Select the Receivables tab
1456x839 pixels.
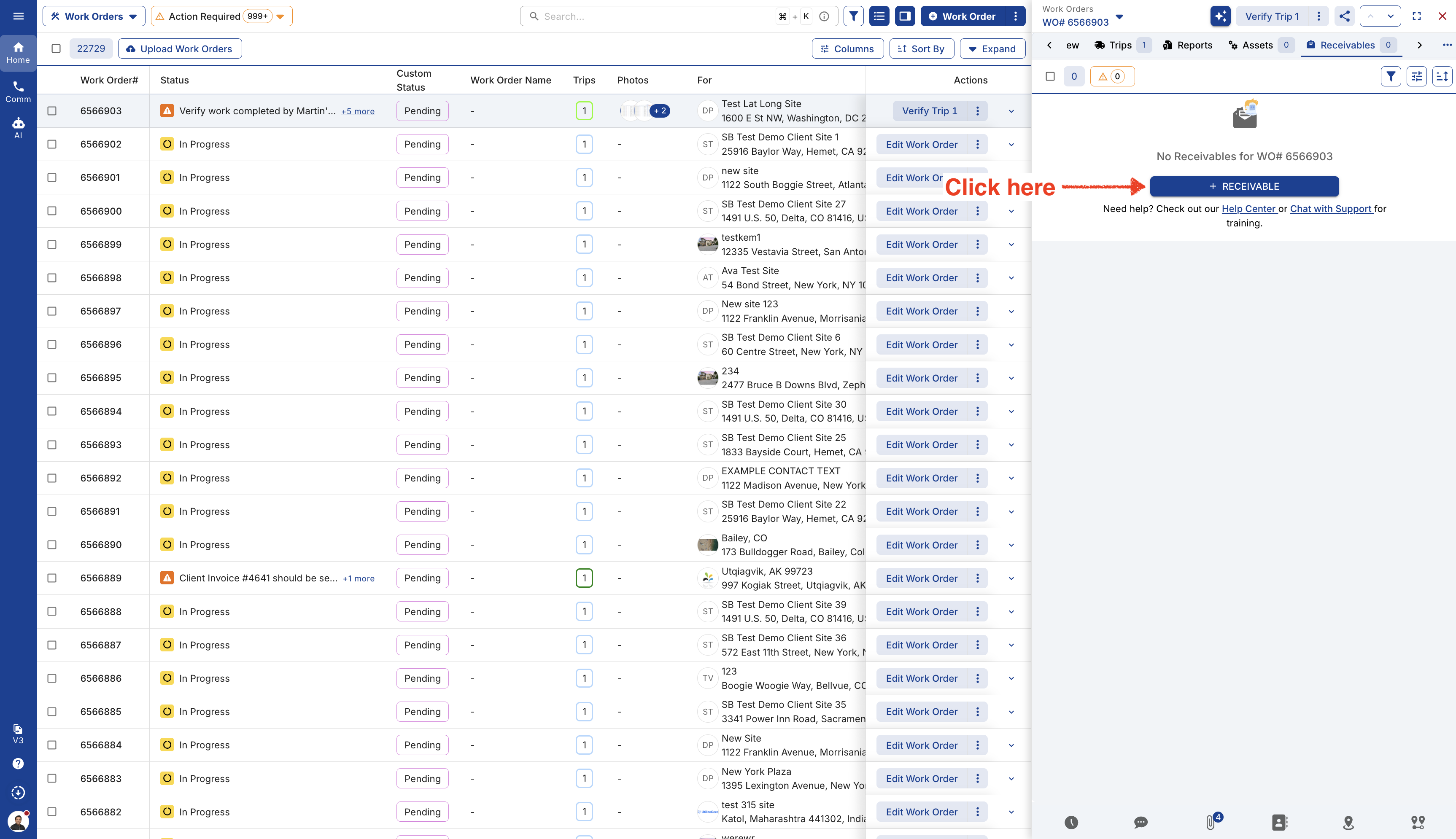[x=1351, y=45]
